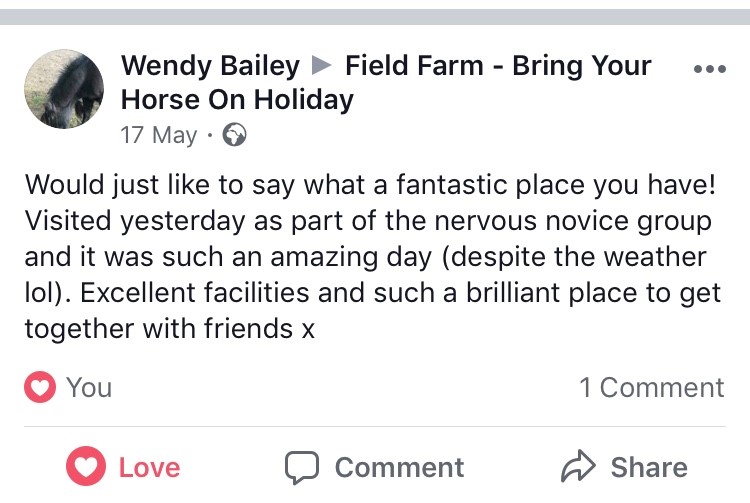
Task: Tap the red heart Love button icon
Action: click(86, 466)
